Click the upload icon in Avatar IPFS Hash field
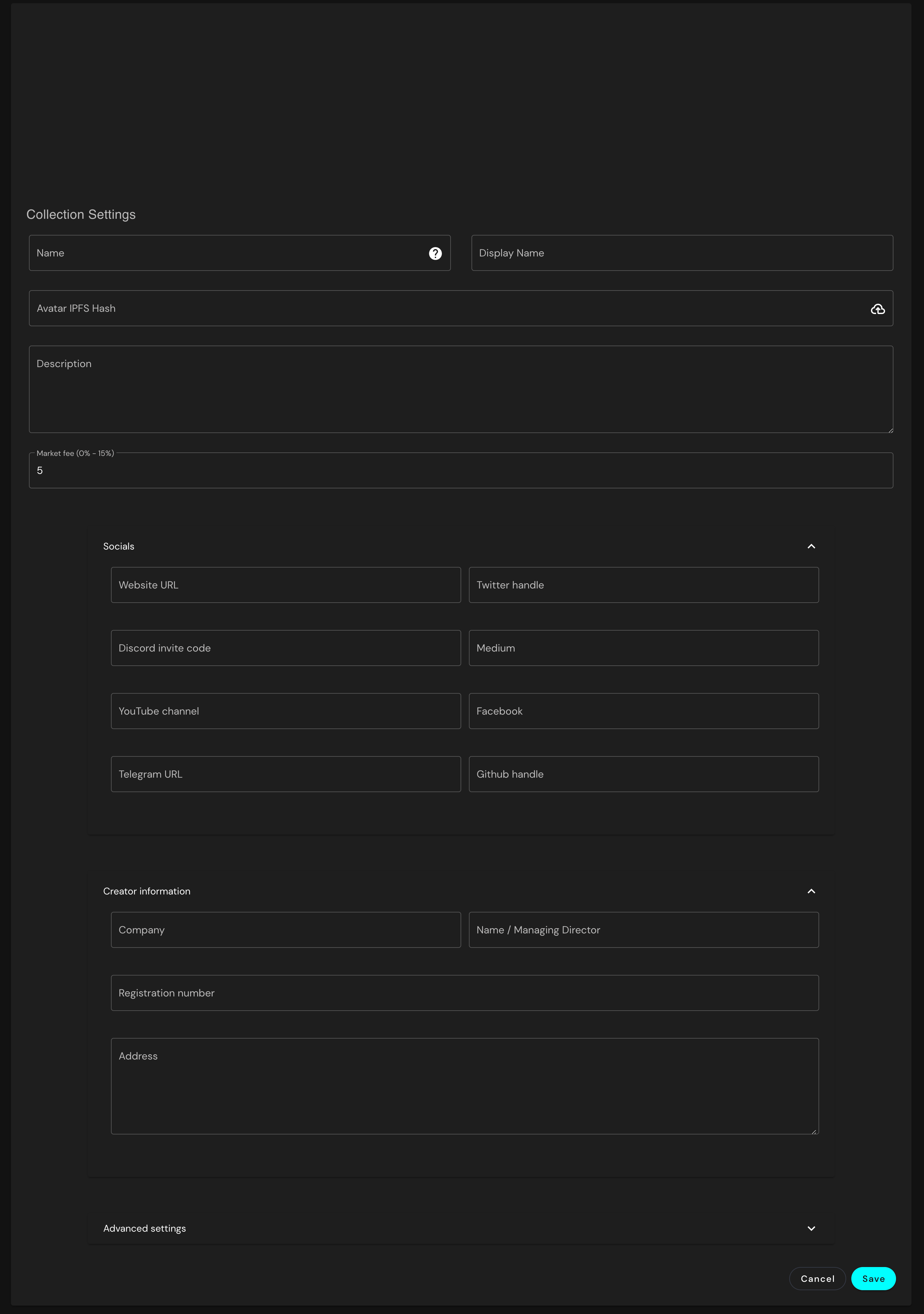924x1314 pixels. click(877, 309)
